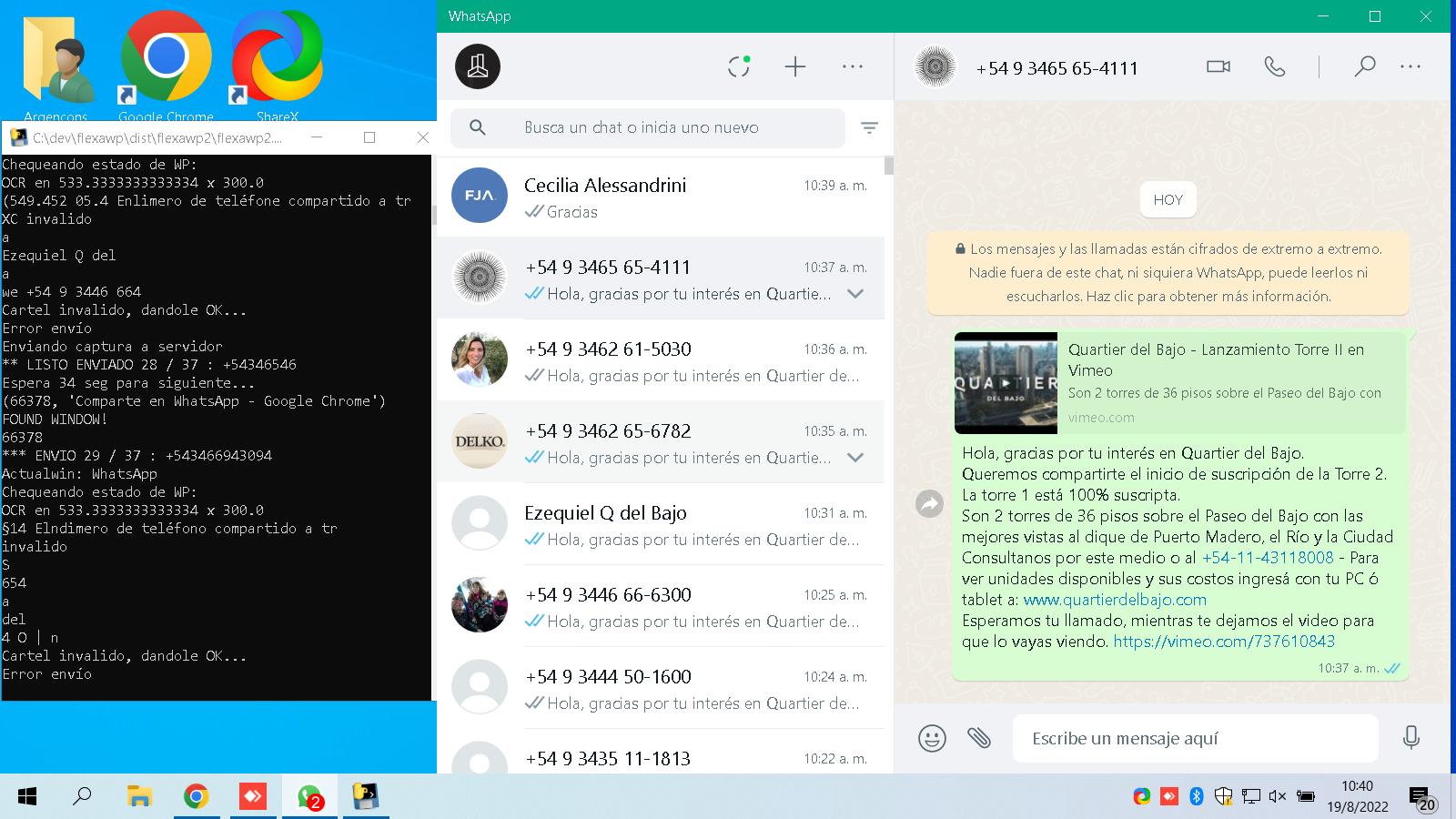Open Windows Start menu

[x=27, y=797]
